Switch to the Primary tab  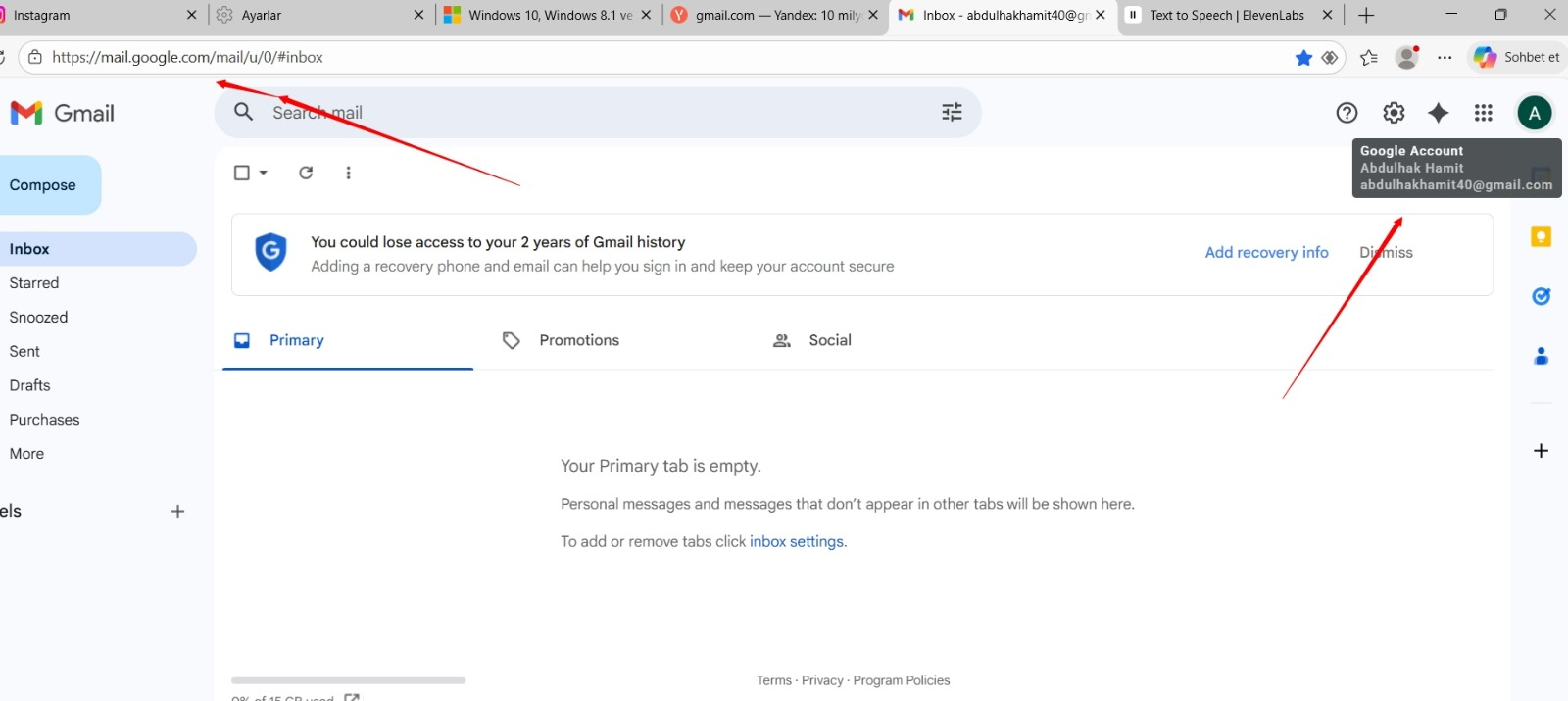coord(348,340)
